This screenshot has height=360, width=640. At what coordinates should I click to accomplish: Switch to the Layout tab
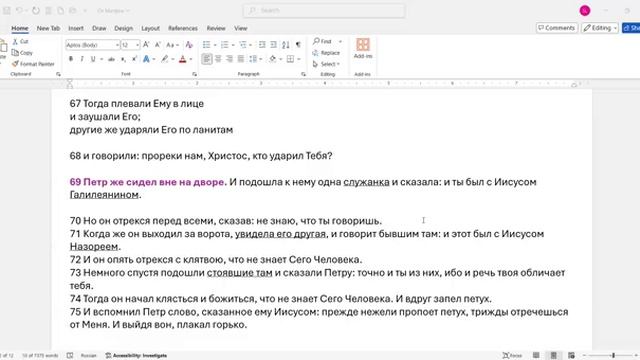click(150, 28)
